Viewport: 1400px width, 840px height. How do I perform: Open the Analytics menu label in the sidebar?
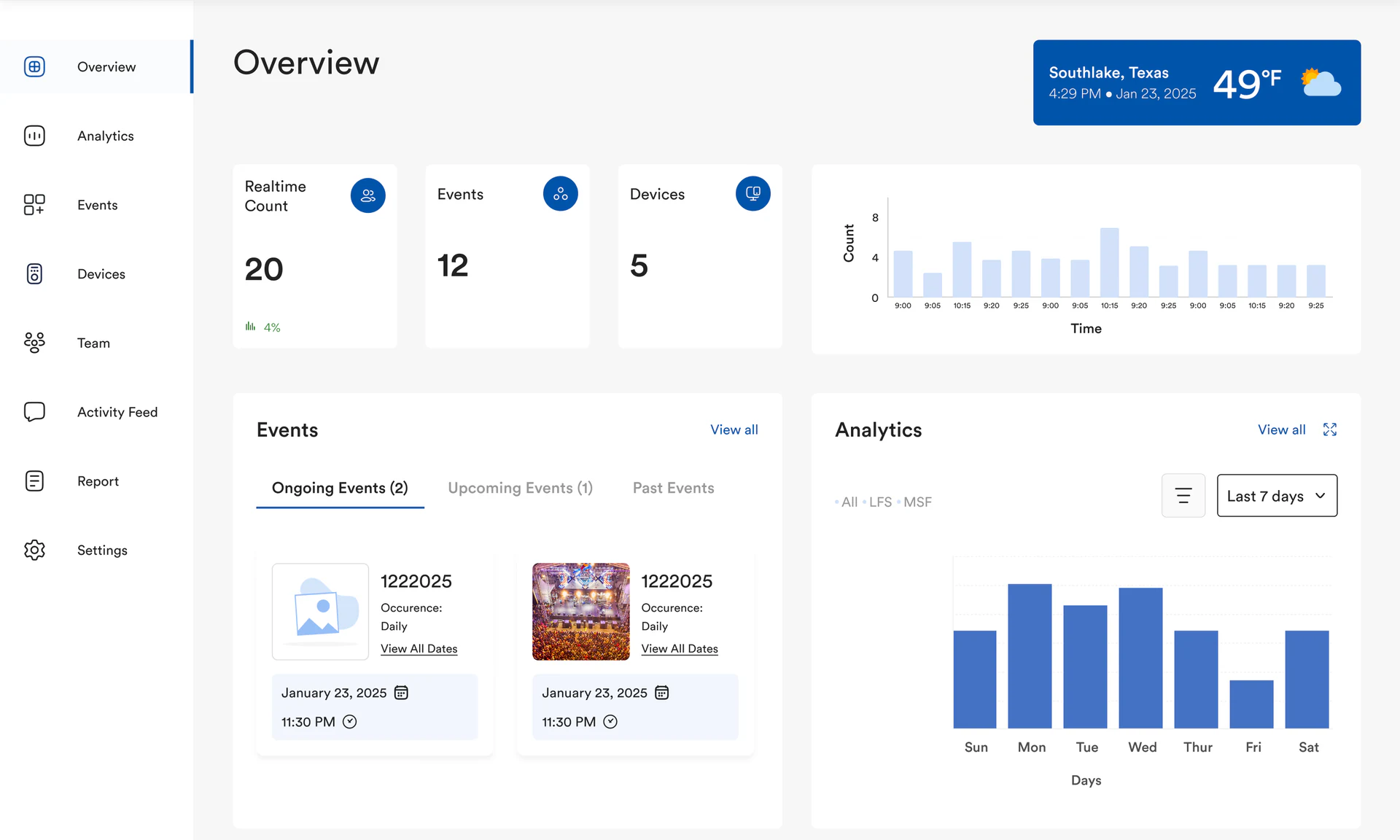pos(106,136)
